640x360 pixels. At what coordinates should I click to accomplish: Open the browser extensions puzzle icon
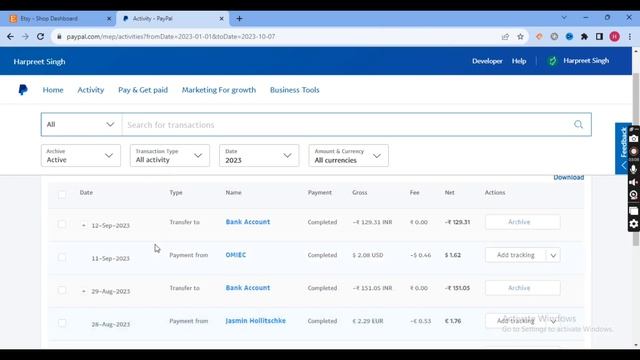[584, 37]
